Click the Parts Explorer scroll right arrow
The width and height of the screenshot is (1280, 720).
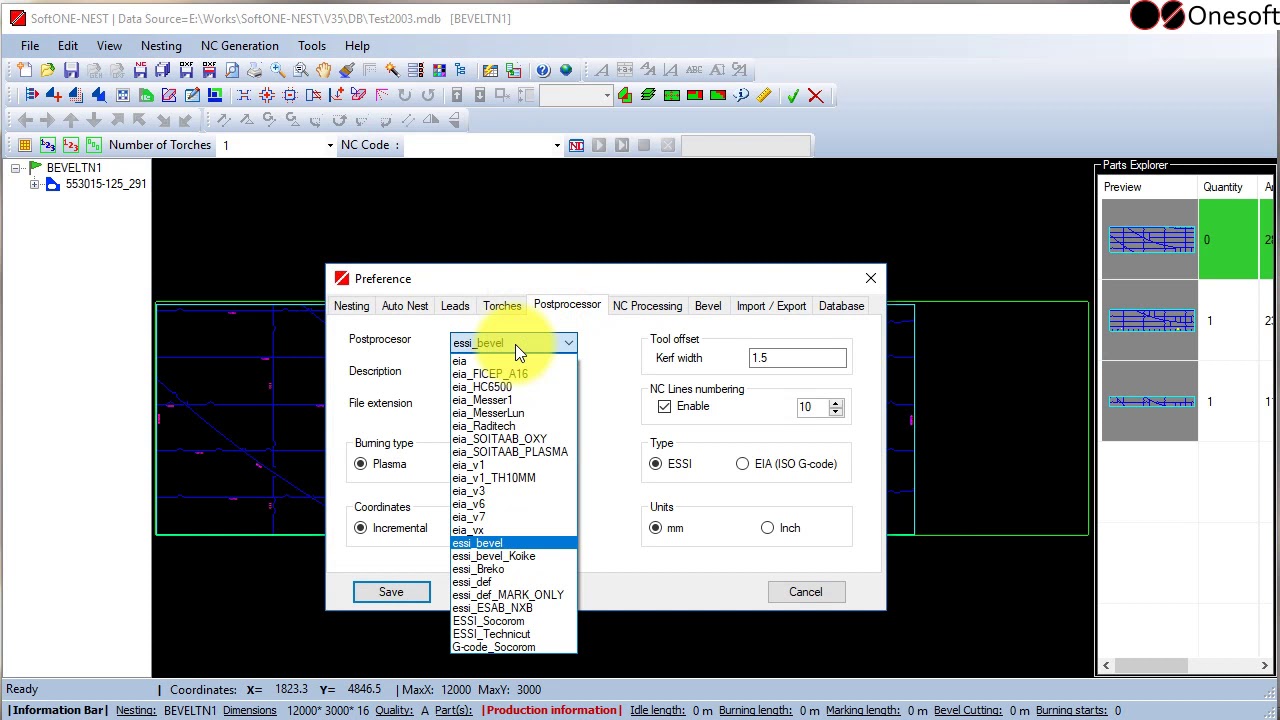point(1264,666)
